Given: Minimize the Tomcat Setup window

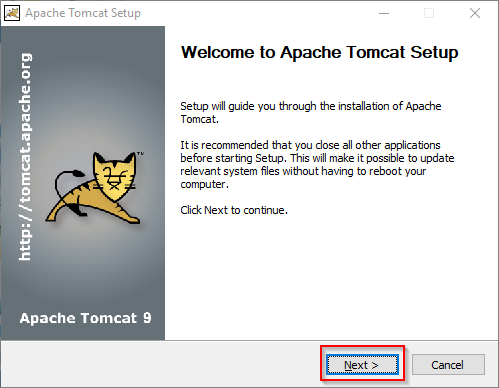Looking at the screenshot, I should pos(384,13).
